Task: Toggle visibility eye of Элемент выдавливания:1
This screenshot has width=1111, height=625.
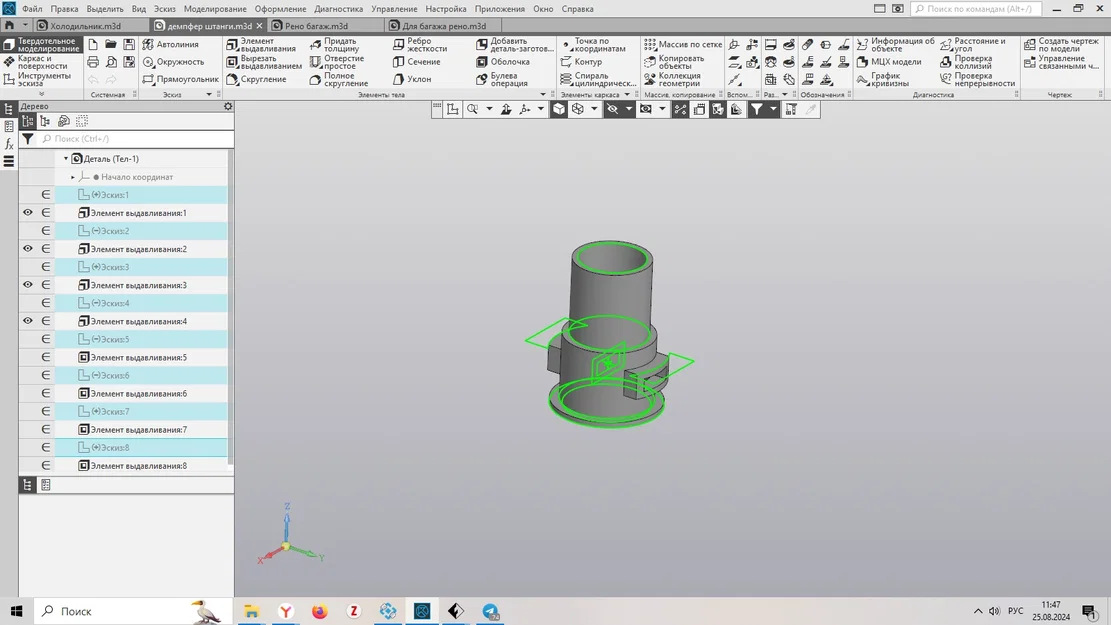Action: 28,213
